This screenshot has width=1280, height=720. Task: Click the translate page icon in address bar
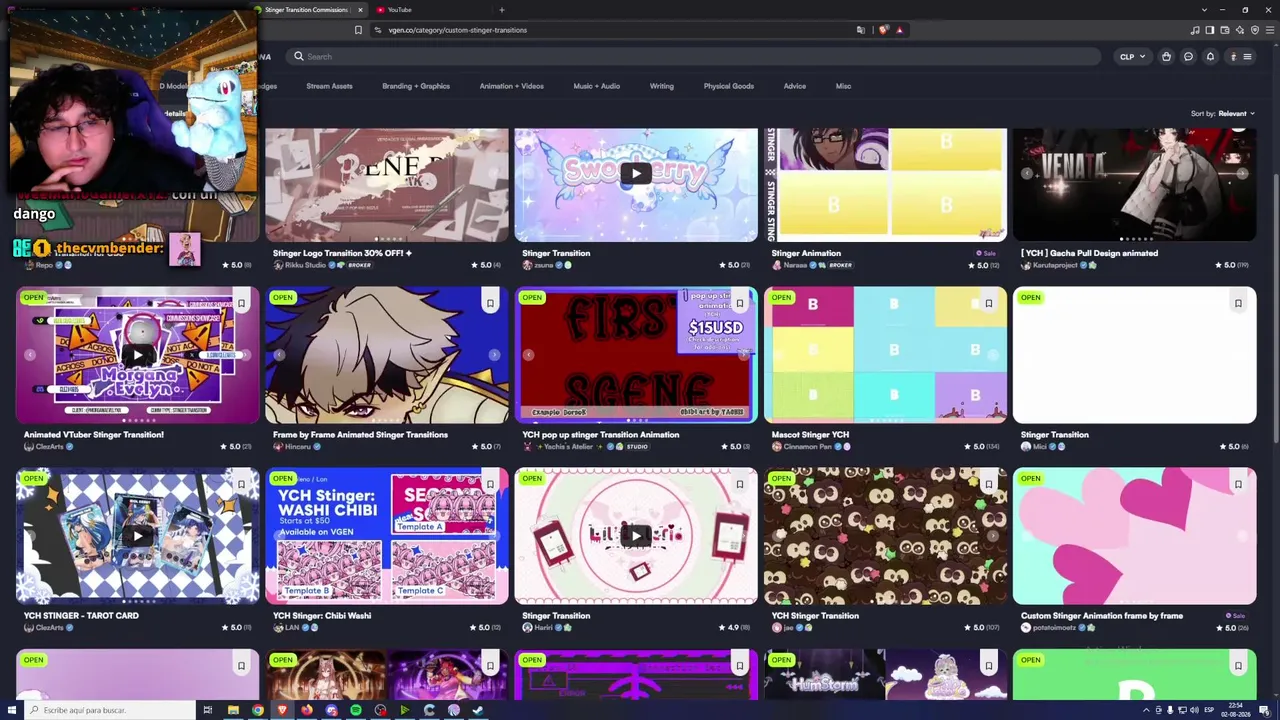(860, 30)
